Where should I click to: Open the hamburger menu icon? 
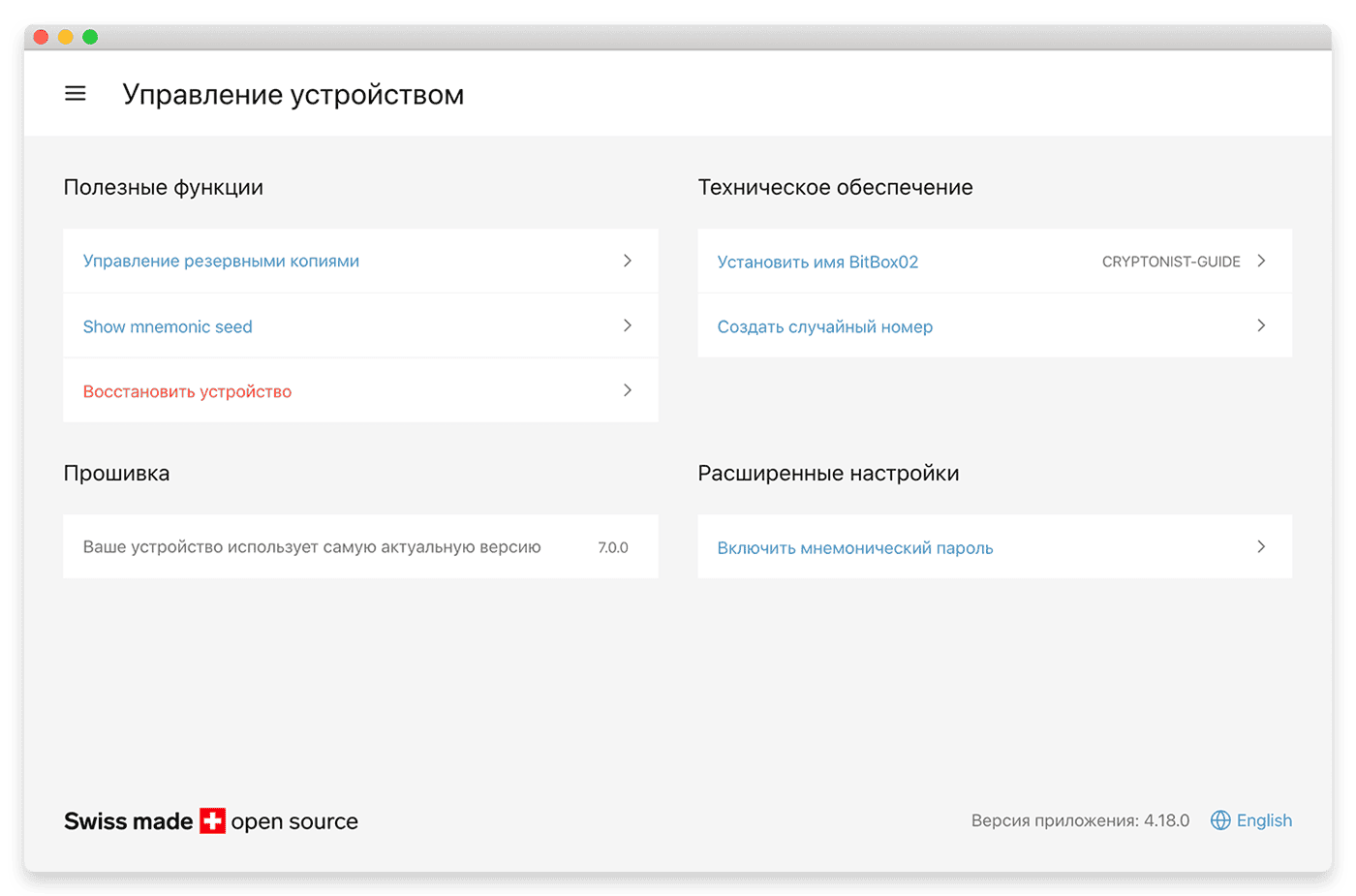pos(76,94)
